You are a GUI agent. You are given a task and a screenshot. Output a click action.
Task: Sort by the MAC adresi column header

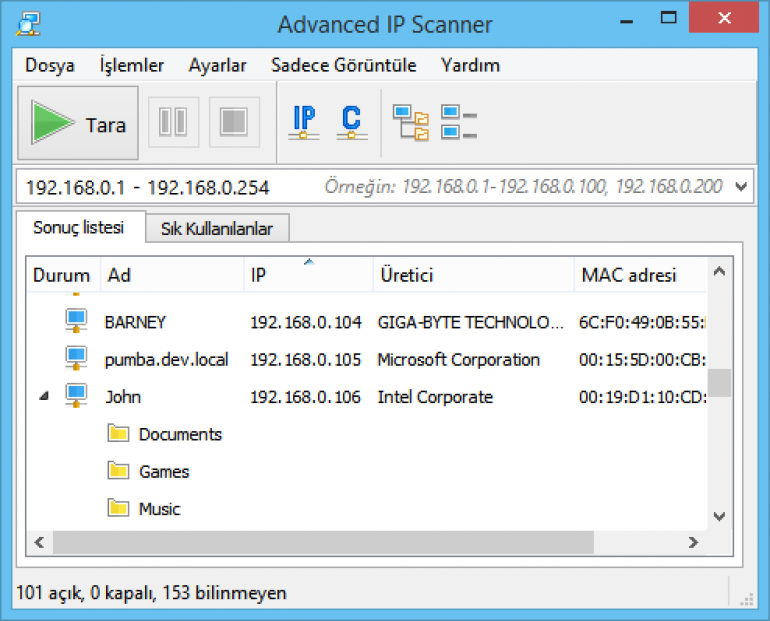[x=640, y=275]
